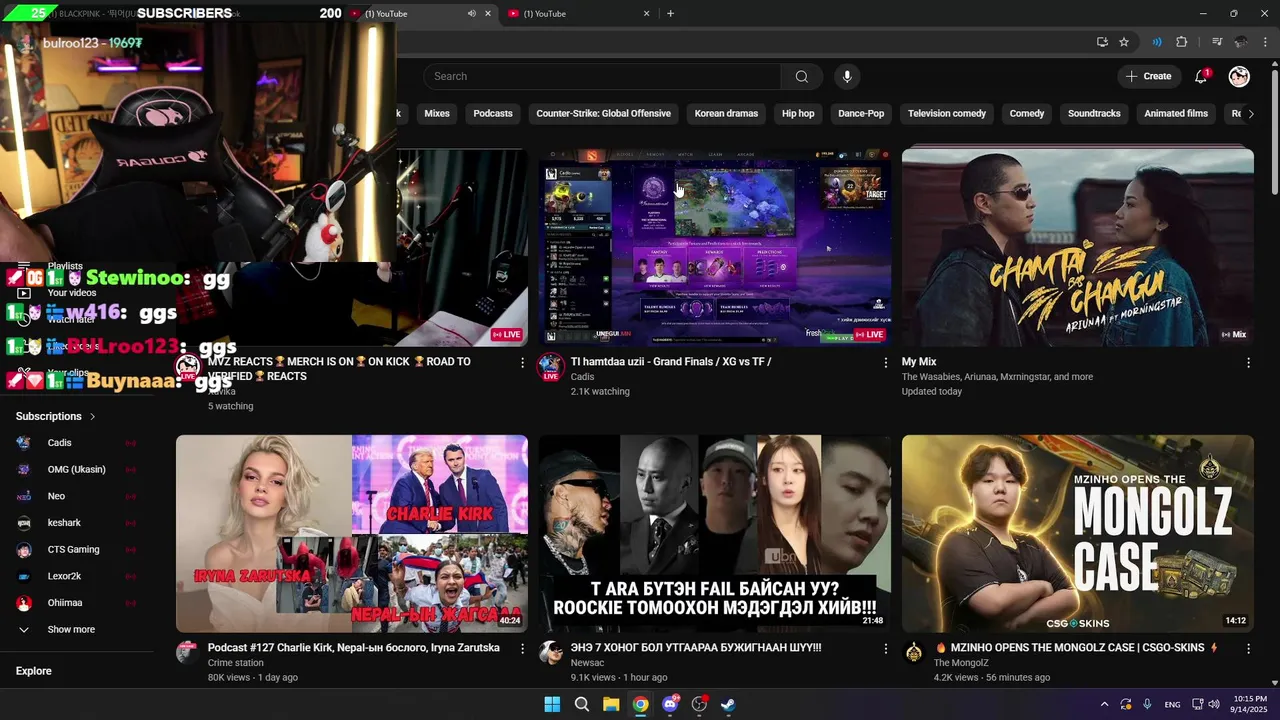Open Discord from the taskbar
The image size is (1280, 720).
click(670, 704)
